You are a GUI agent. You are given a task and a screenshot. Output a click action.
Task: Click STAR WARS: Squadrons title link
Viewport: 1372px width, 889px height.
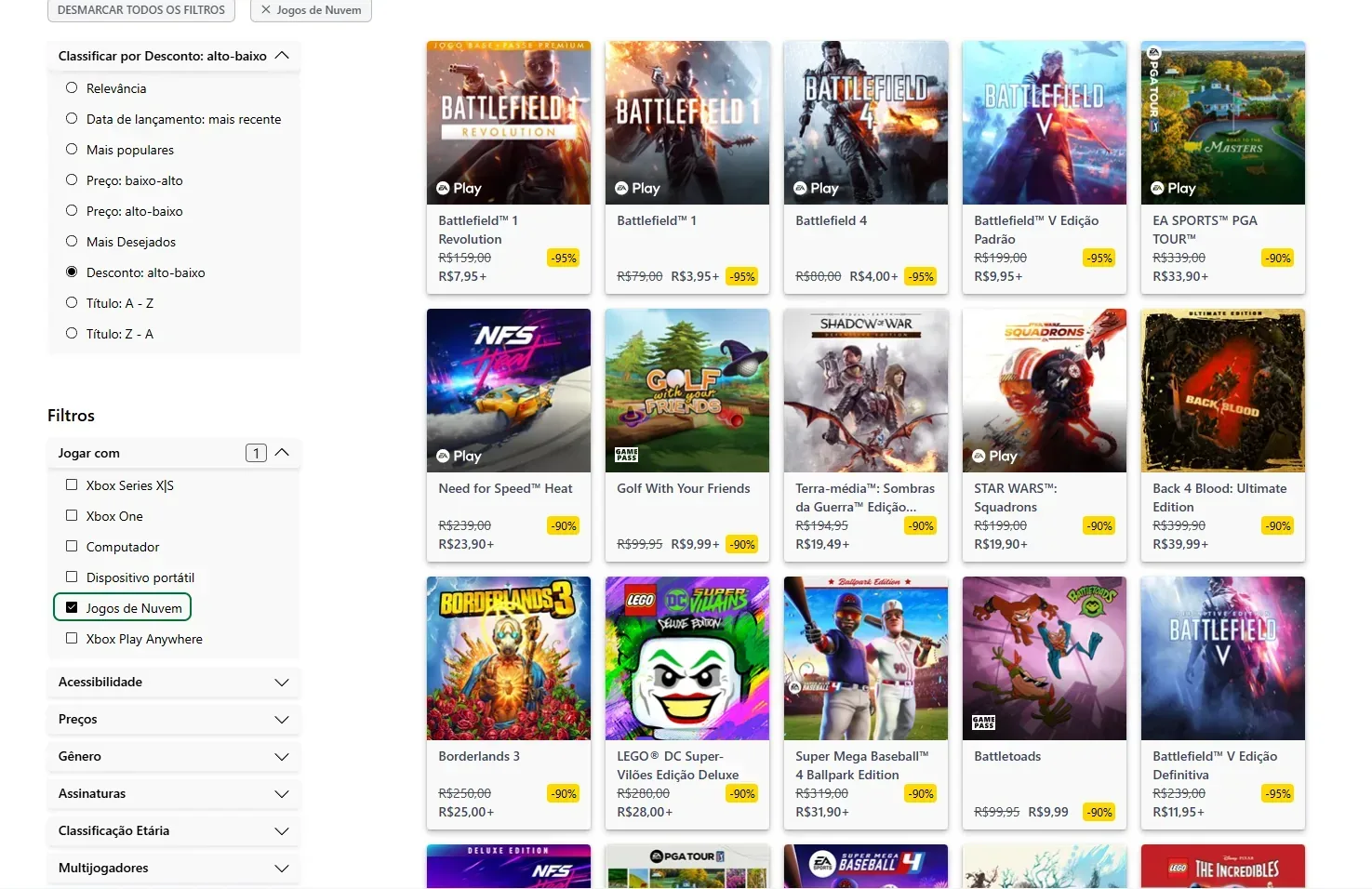click(x=1016, y=498)
